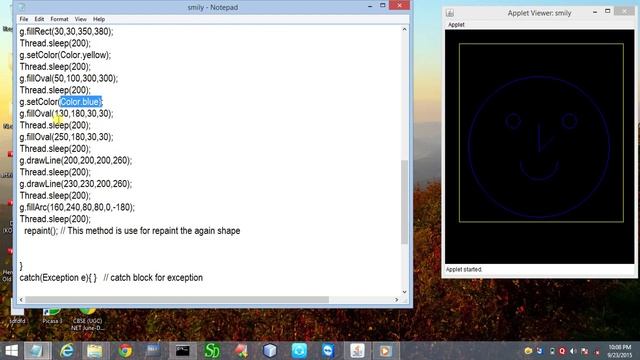This screenshot has height=360, width=640.
Task: Launch Google Chrome from the taskbar
Action: pyautogui.click(x=125, y=351)
